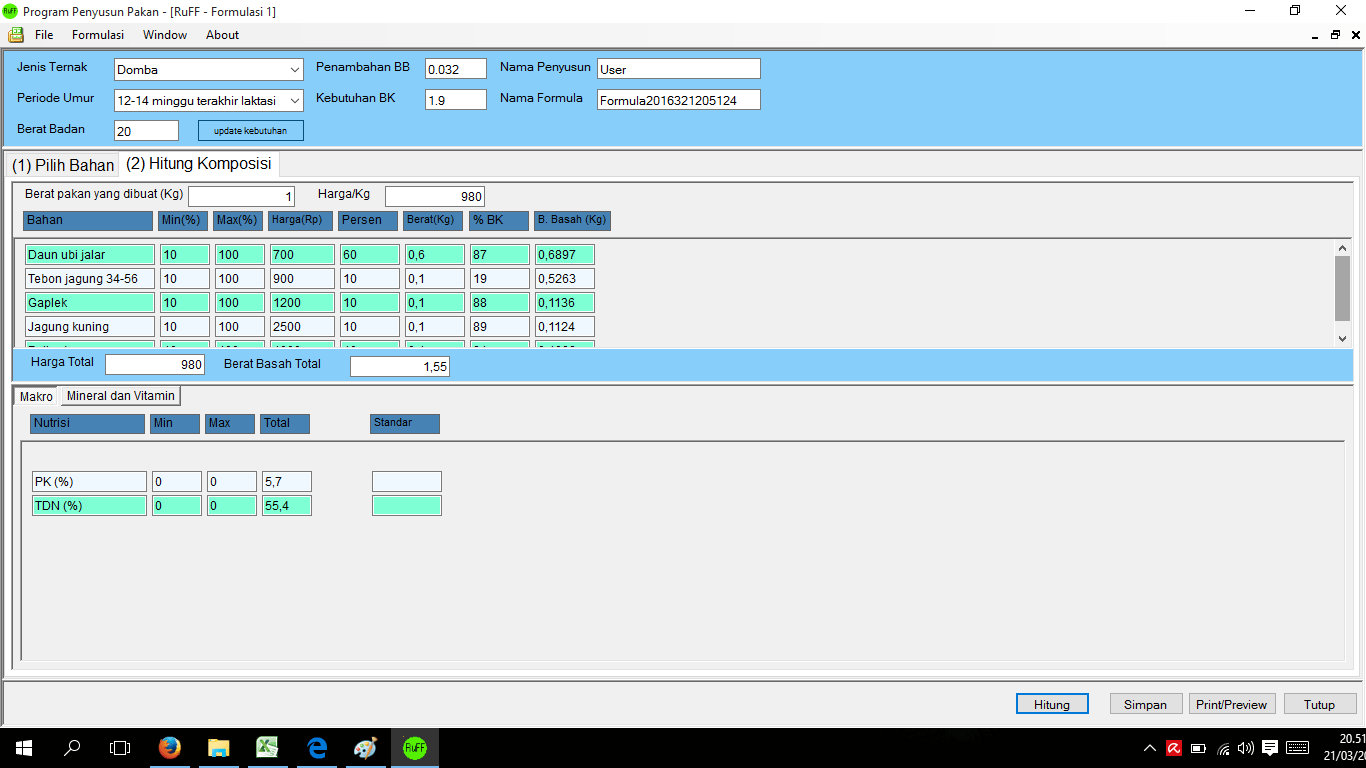This screenshot has height=768, width=1366.
Task: Click the Windows Start button
Action: coord(24,747)
